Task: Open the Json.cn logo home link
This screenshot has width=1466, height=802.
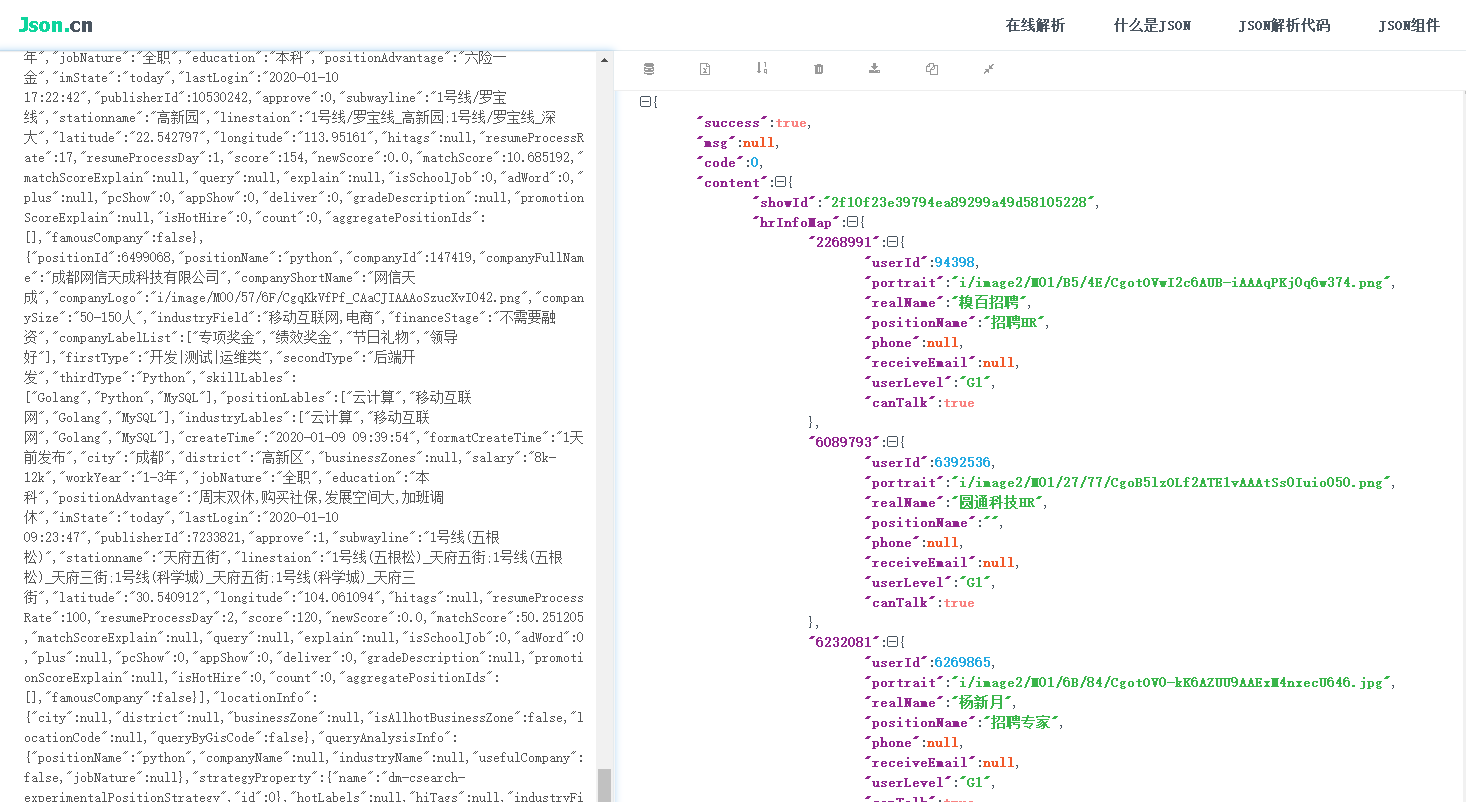Action: click(x=56, y=24)
